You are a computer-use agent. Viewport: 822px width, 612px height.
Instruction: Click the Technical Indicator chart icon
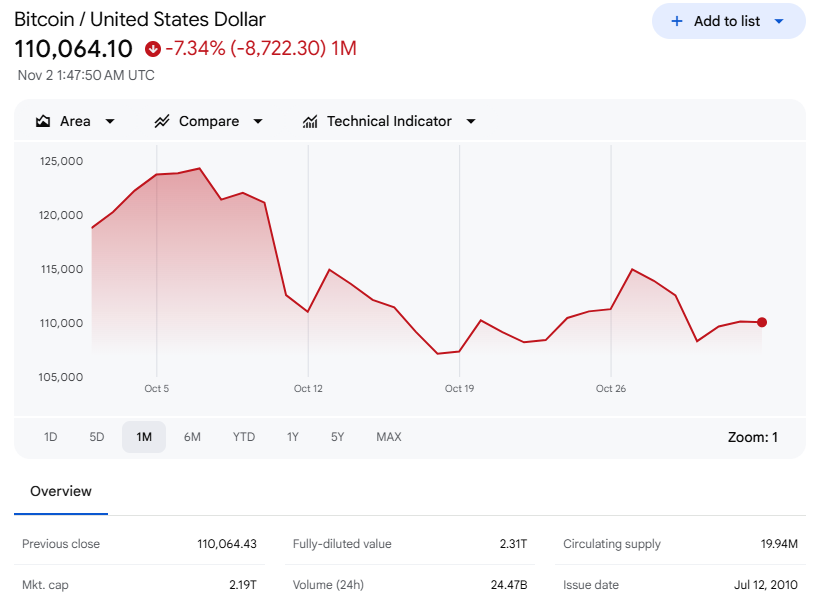pos(310,121)
